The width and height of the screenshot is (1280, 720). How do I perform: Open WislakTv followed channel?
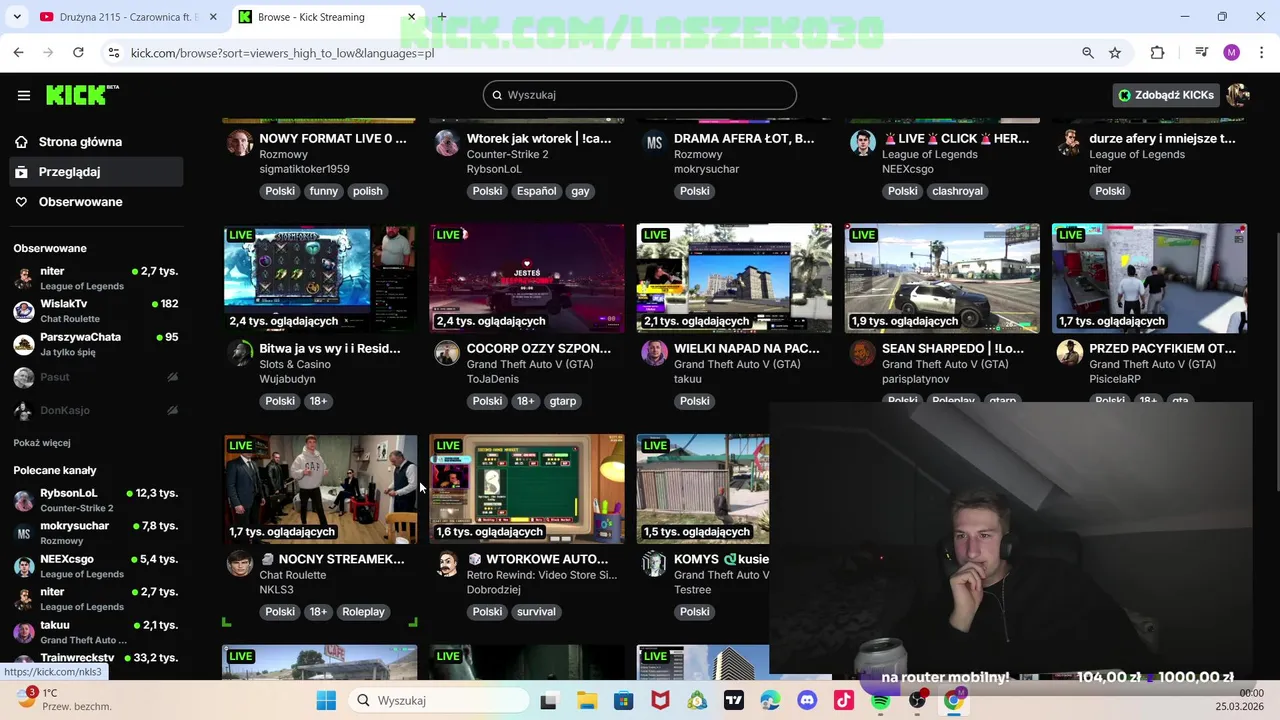coord(95,311)
